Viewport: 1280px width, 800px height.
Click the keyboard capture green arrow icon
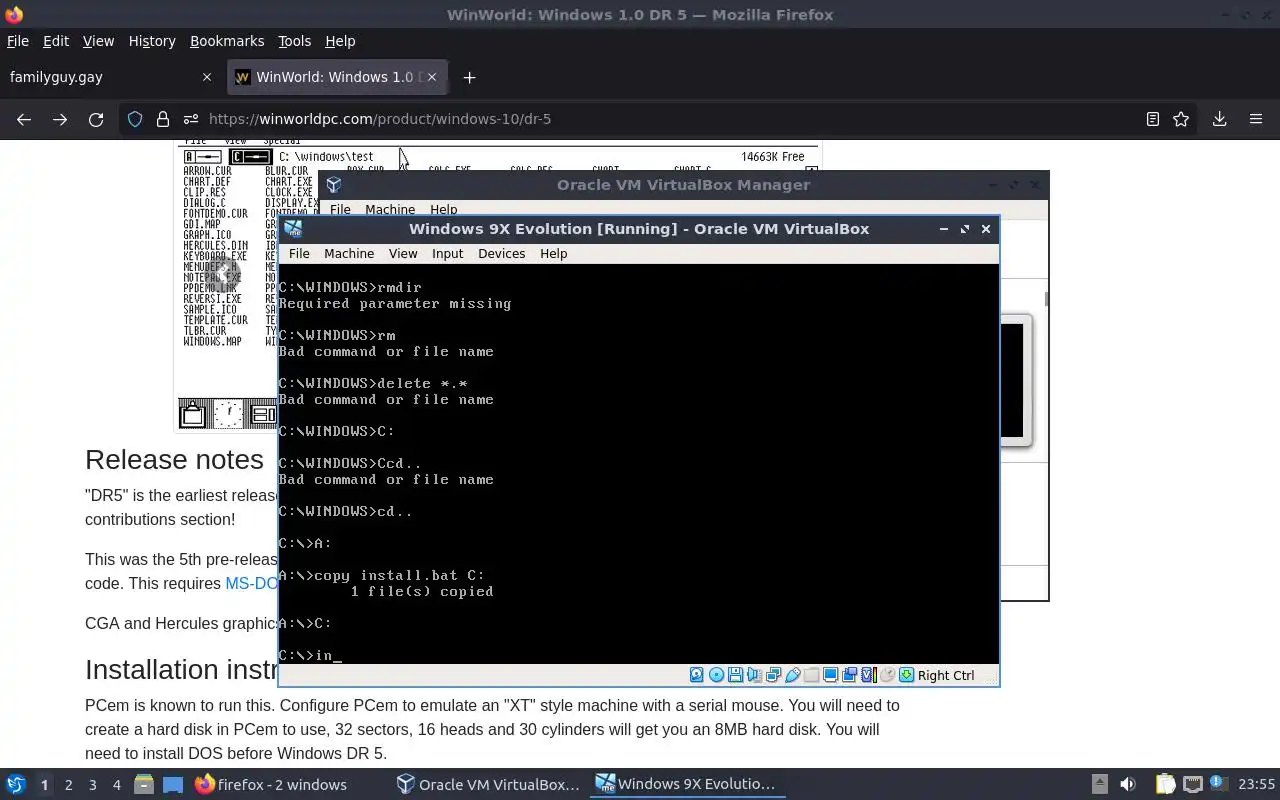[x=906, y=675]
